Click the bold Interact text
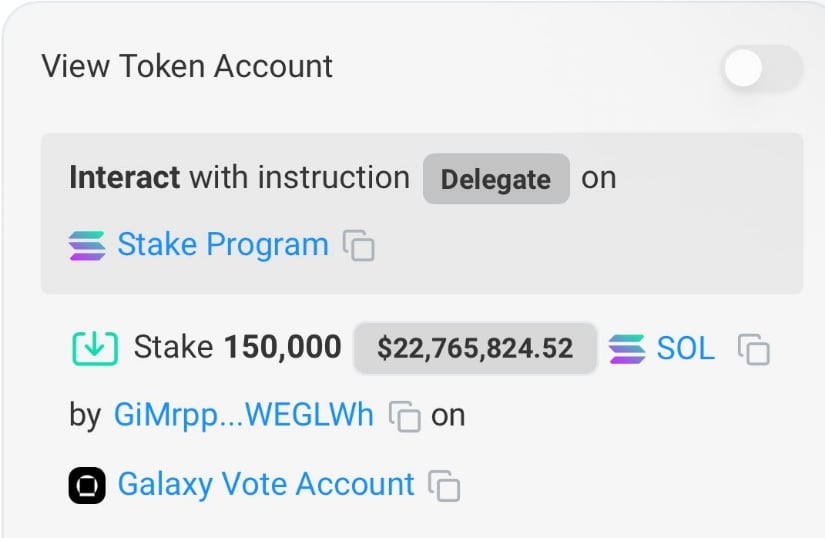The height and width of the screenshot is (538, 825). tap(124, 178)
